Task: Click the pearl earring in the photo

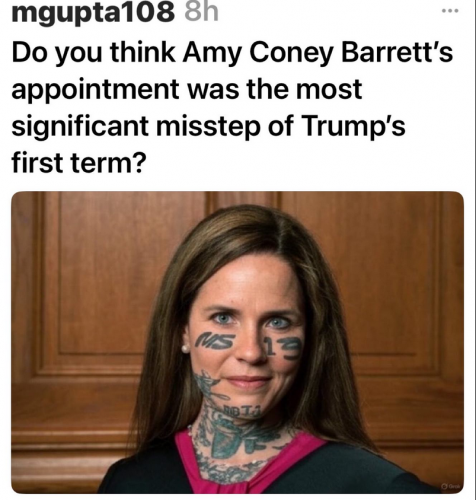Action: 185,349
